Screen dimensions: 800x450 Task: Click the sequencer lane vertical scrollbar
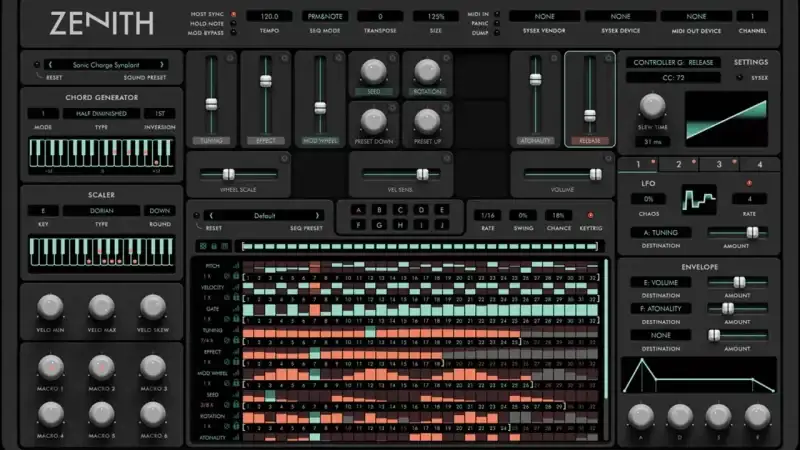(606, 329)
